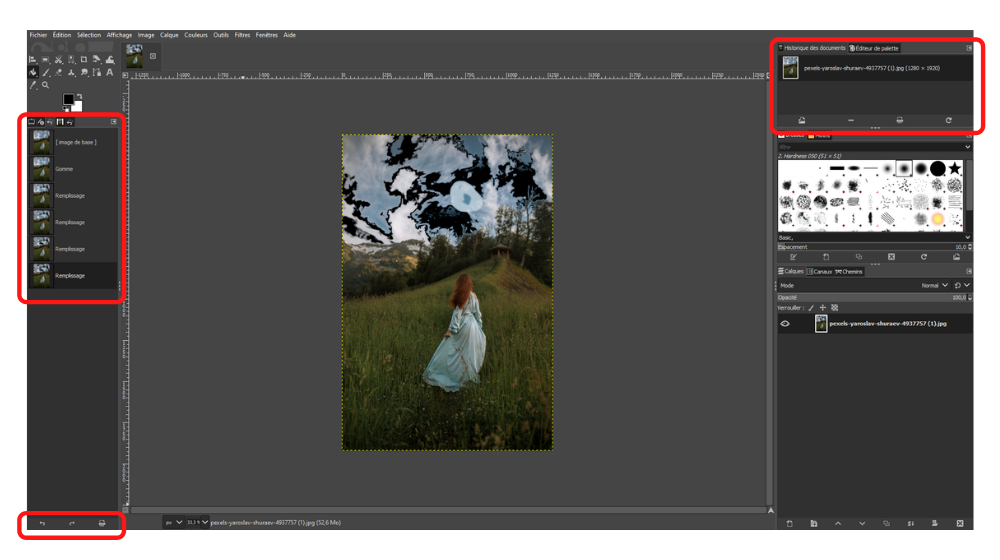Open the Filtres menu

click(x=242, y=35)
